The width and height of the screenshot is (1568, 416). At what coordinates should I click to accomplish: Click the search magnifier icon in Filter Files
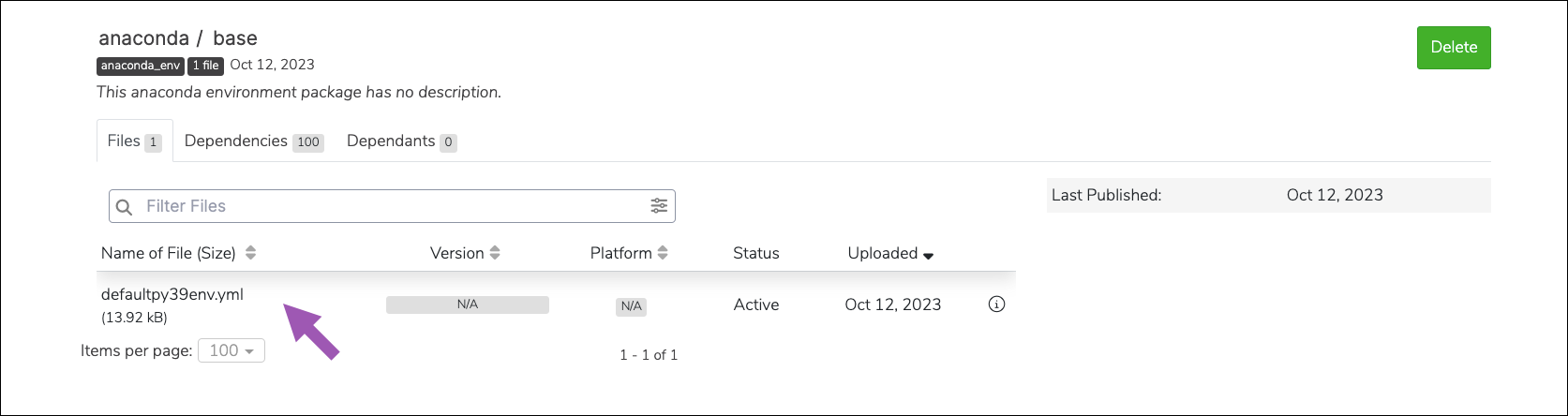[125, 206]
